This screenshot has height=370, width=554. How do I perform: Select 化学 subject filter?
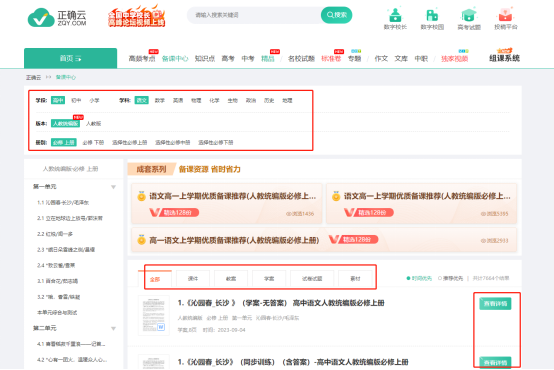(x=214, y=100)
